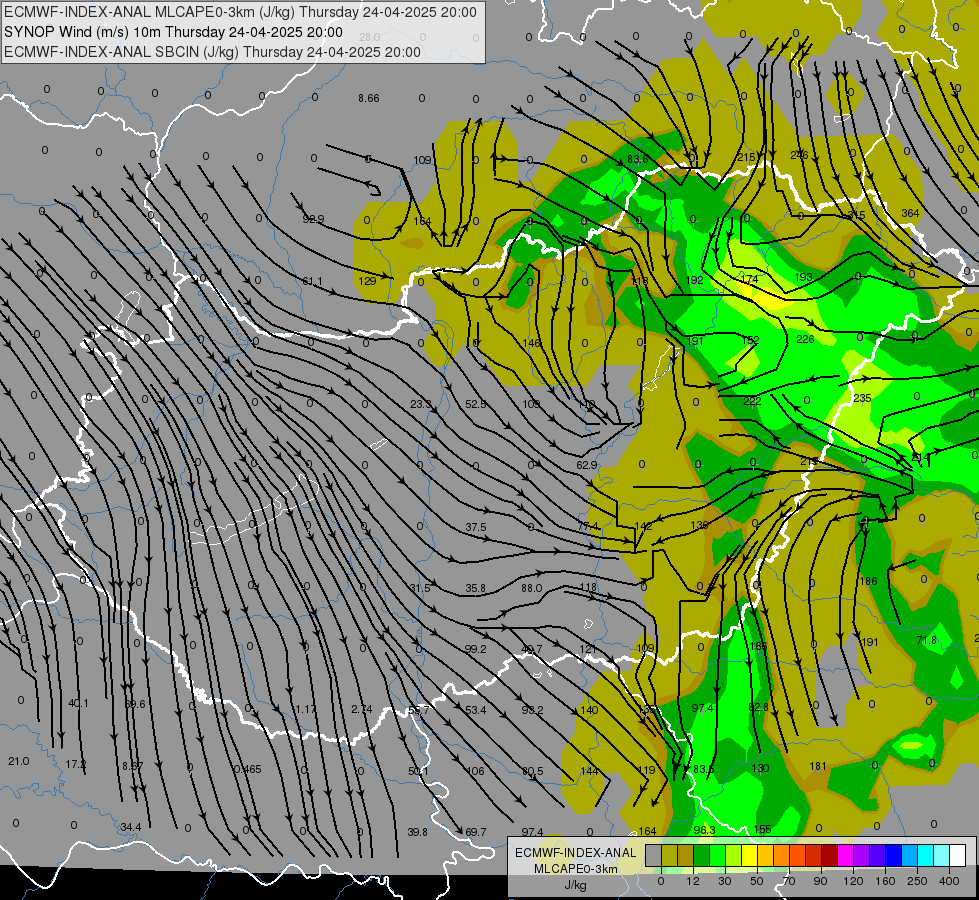Viewport: 979px width, 900px height.
Task: Click the 39.8 value on the map
Action: point(418,832)
